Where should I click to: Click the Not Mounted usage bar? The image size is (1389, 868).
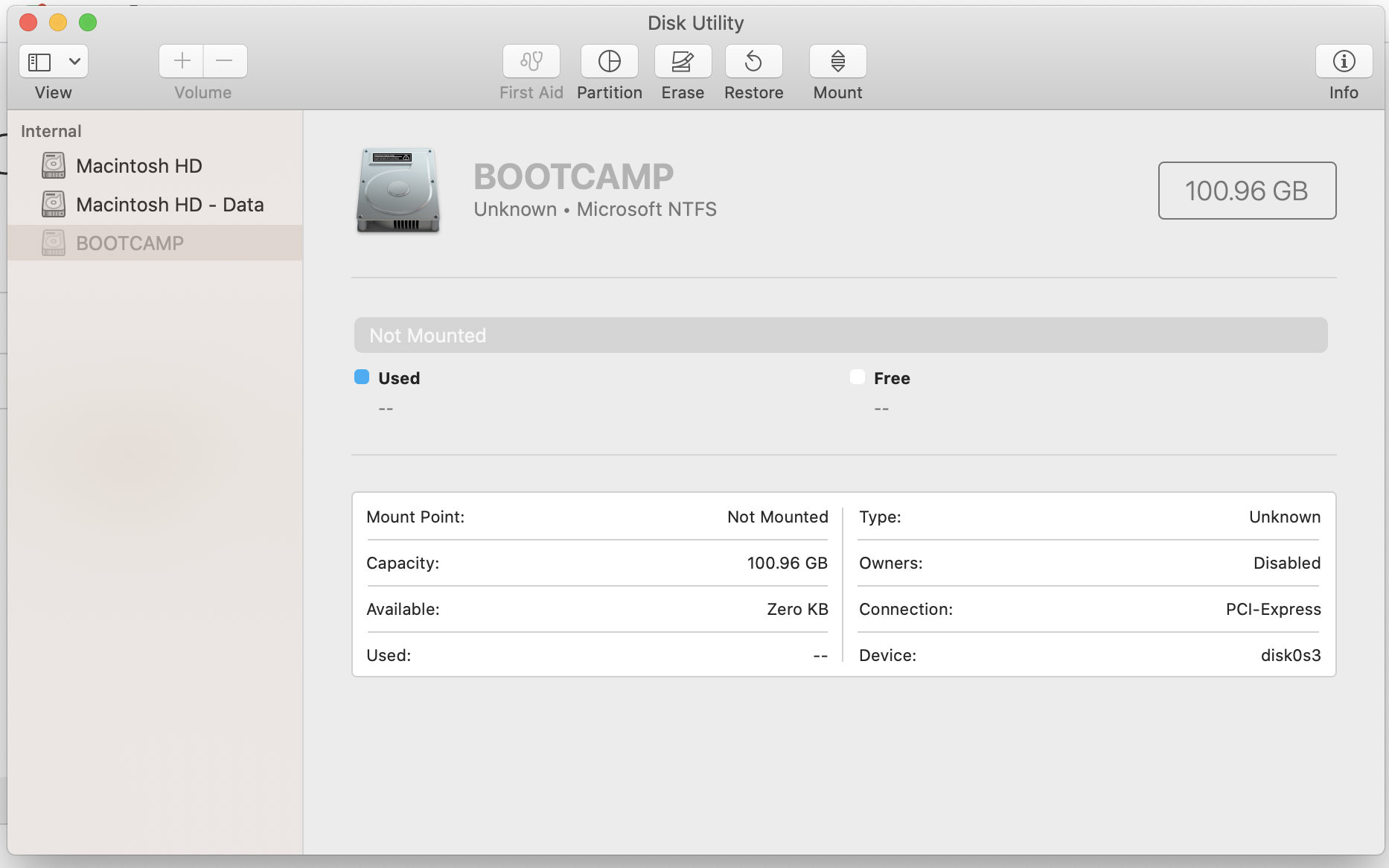(x=841, y=335)
